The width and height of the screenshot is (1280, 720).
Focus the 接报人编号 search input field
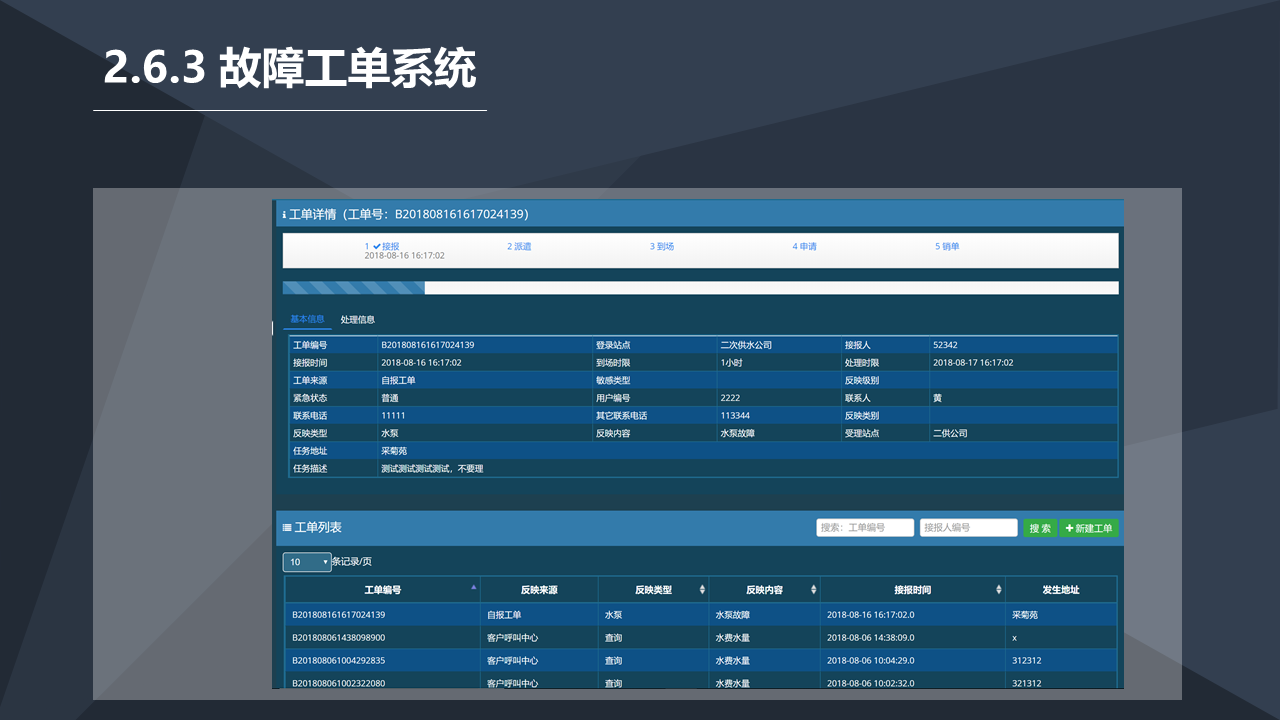(x=968, y=528)
